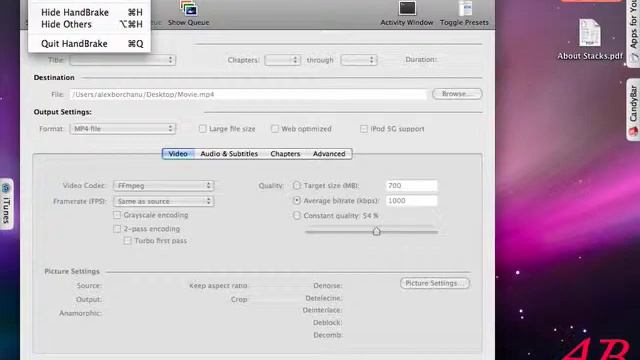Viewport: 640px width, 360px height.
Task: Enable the Web optimized checkbox
Action: (275, 129)
